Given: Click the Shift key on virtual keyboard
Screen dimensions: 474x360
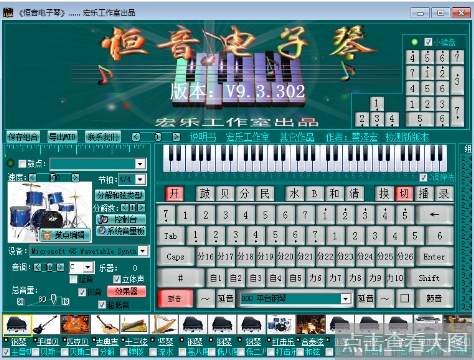Looking at the screenshot, I should coord(429,278).
